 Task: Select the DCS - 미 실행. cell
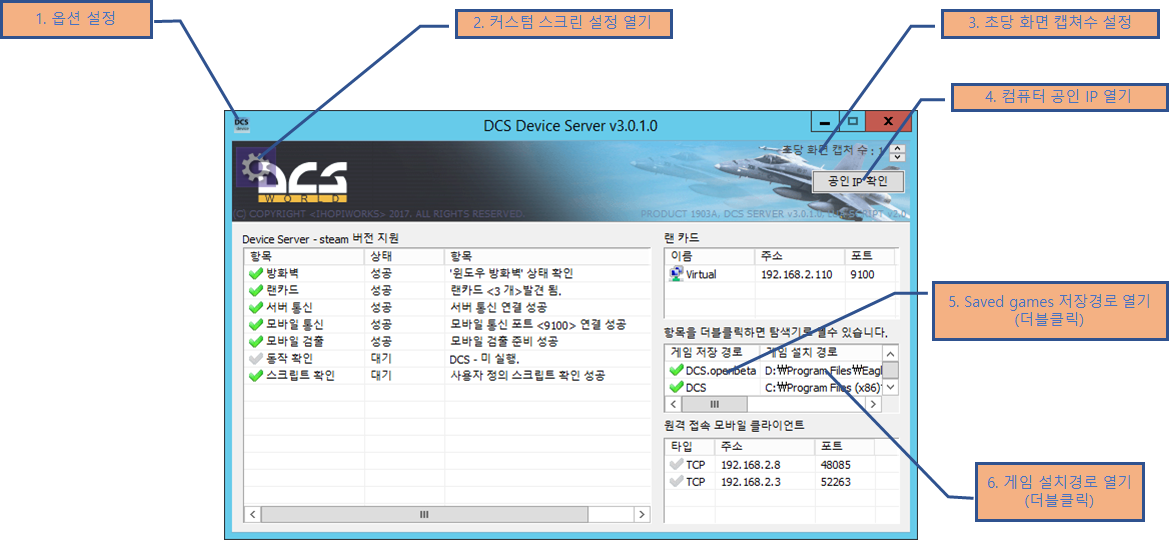coord(483,359)
